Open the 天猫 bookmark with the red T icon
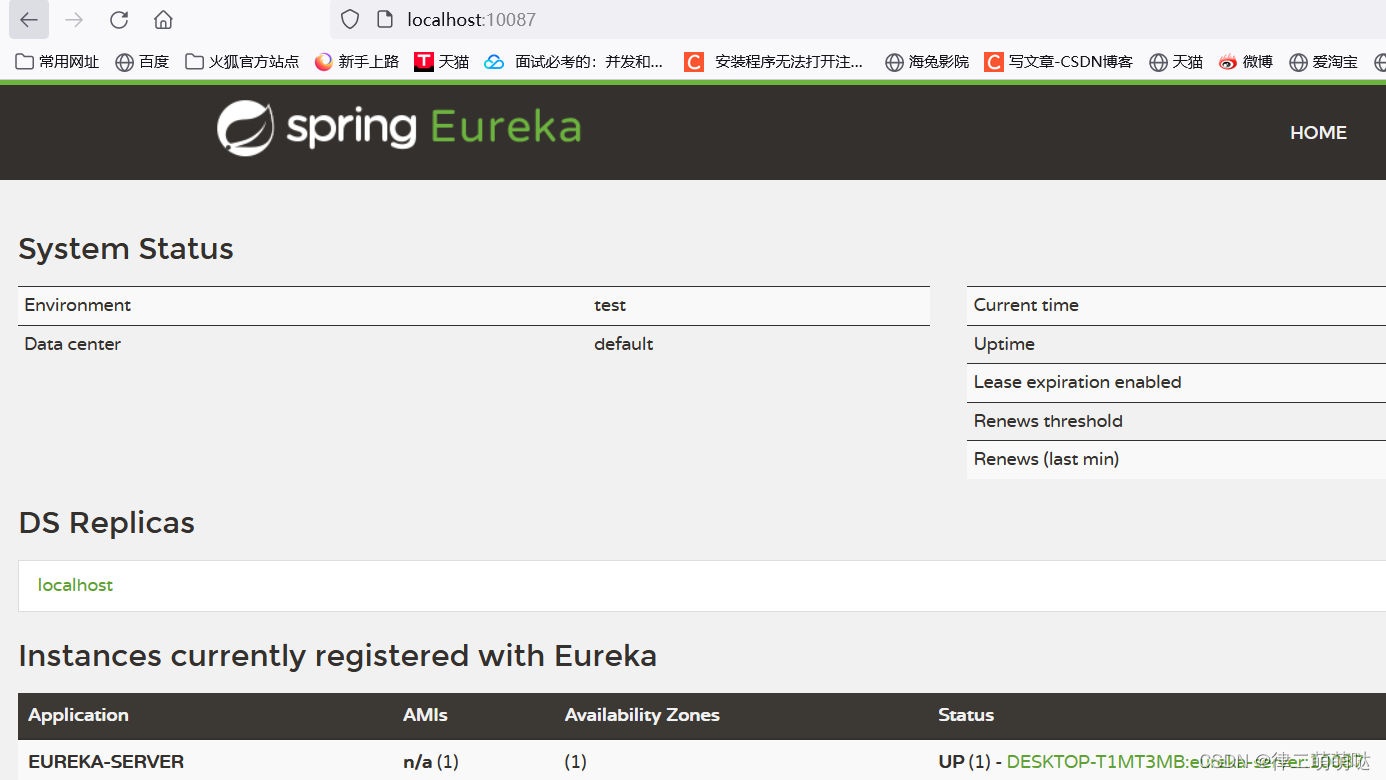This screenshot has width=1386, height=780. [423, 61]
